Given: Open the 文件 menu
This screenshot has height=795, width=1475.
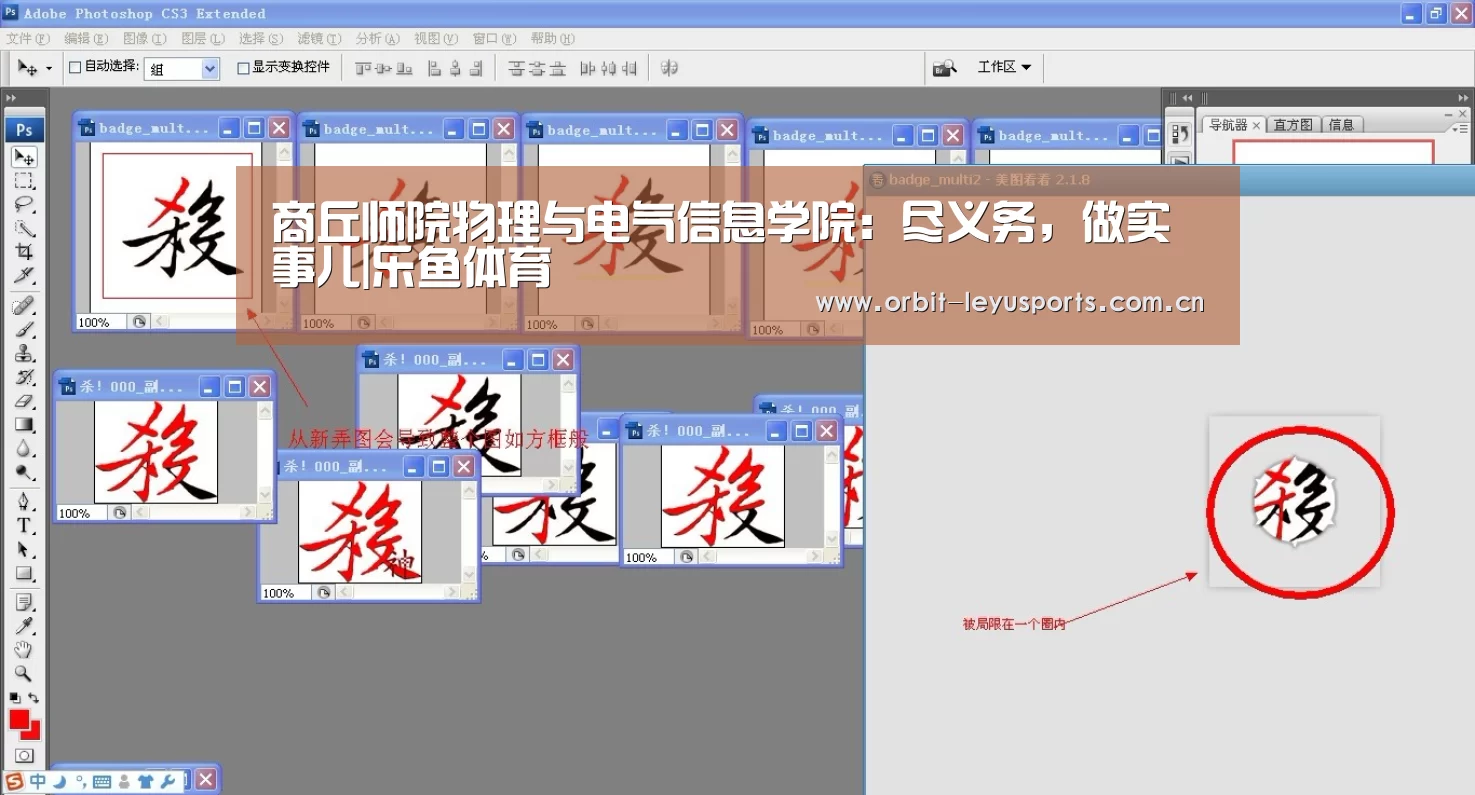Looking at the screenshot, I should tap(27, 38).
